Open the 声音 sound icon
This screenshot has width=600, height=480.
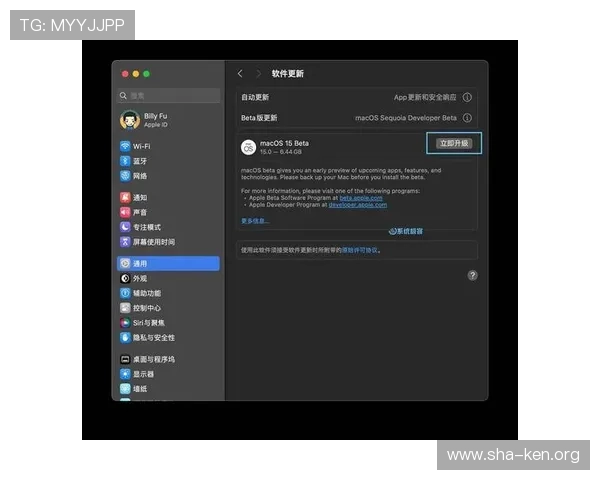pos(125,212)
